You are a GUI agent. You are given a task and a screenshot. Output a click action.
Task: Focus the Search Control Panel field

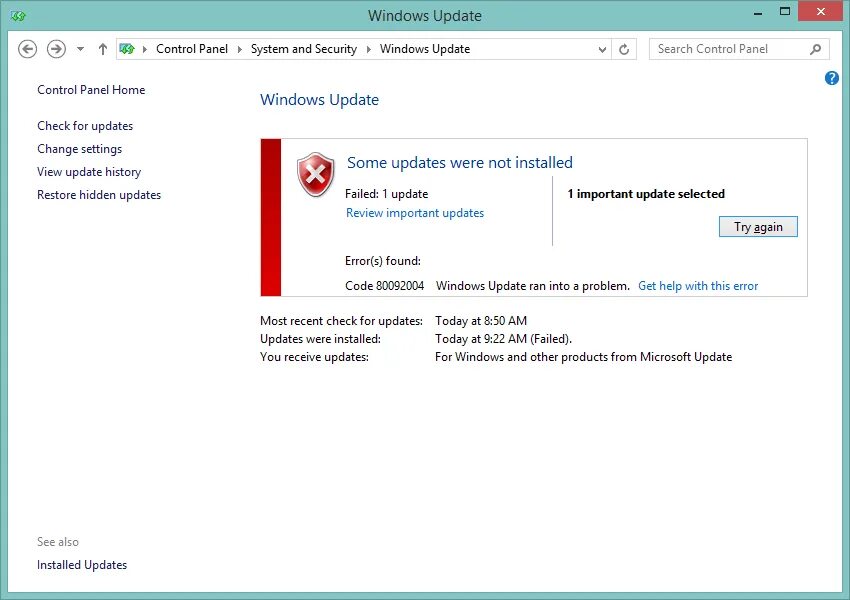(739, 49)
